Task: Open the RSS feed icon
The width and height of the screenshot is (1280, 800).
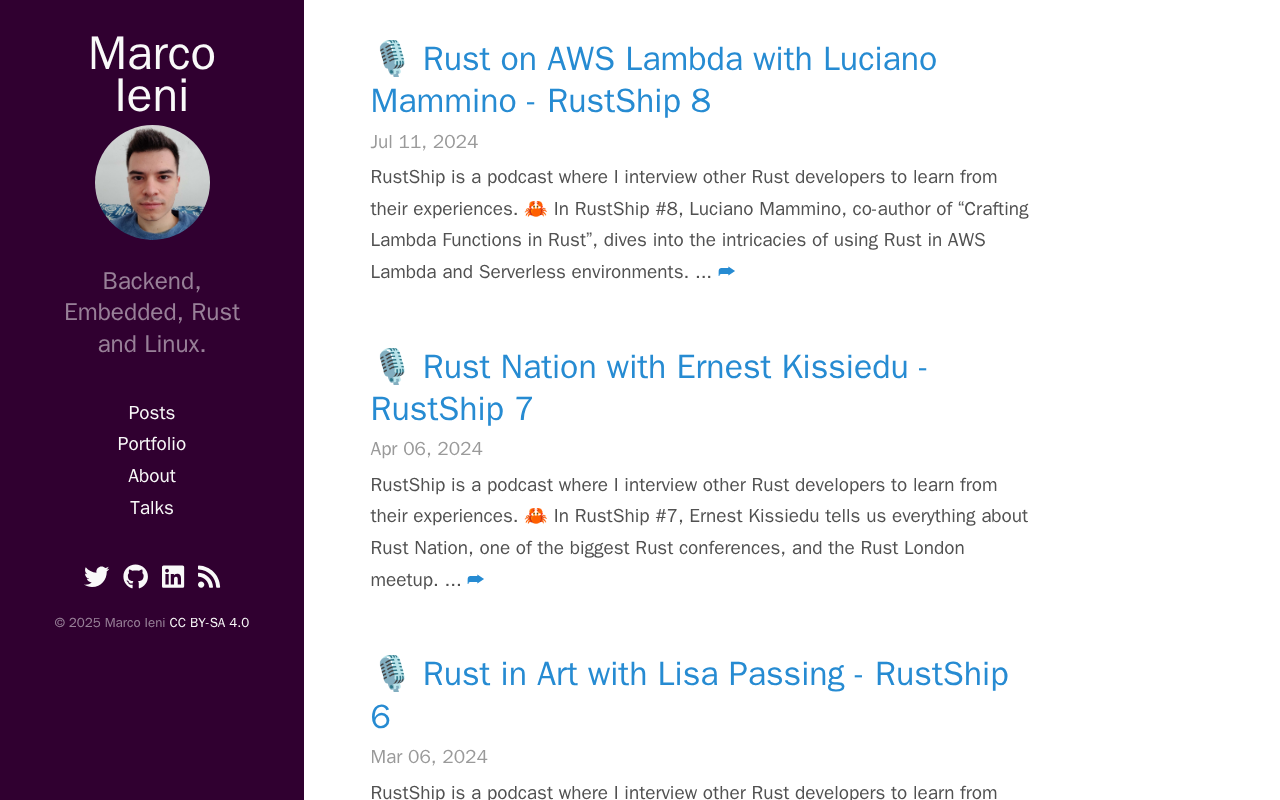Action: point(209,577)
